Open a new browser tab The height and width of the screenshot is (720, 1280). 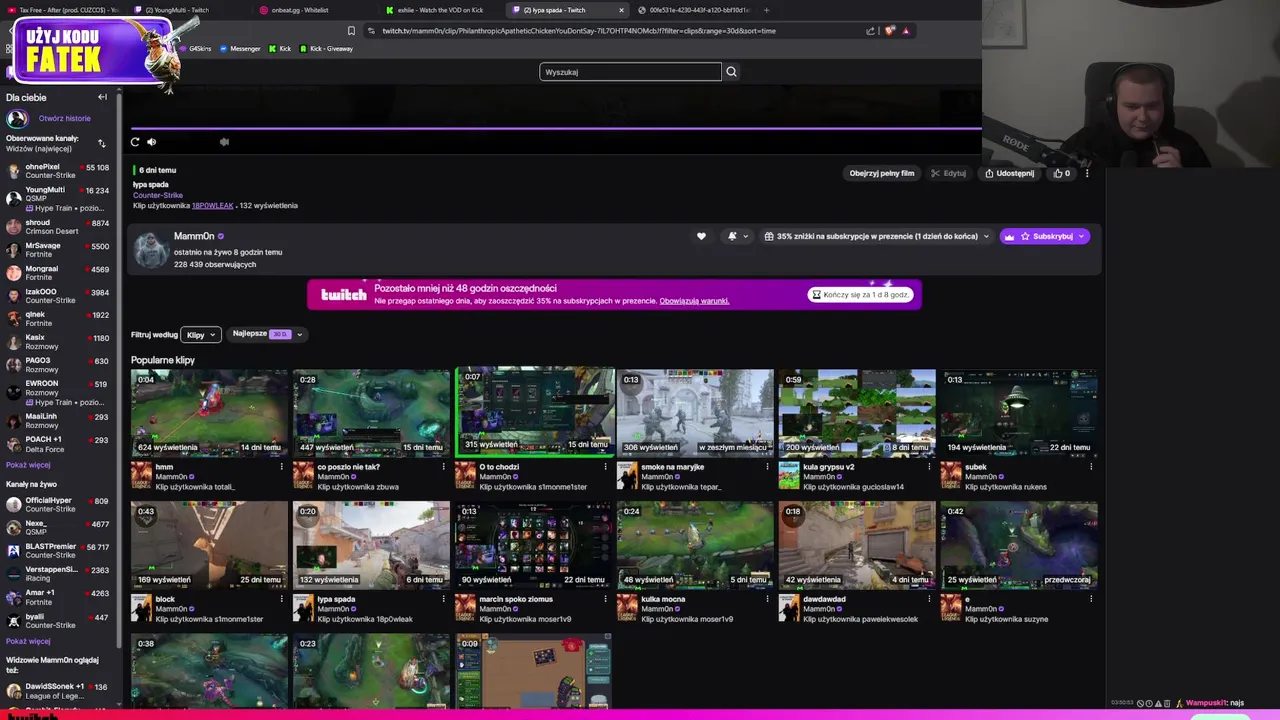tap(766, 10)
